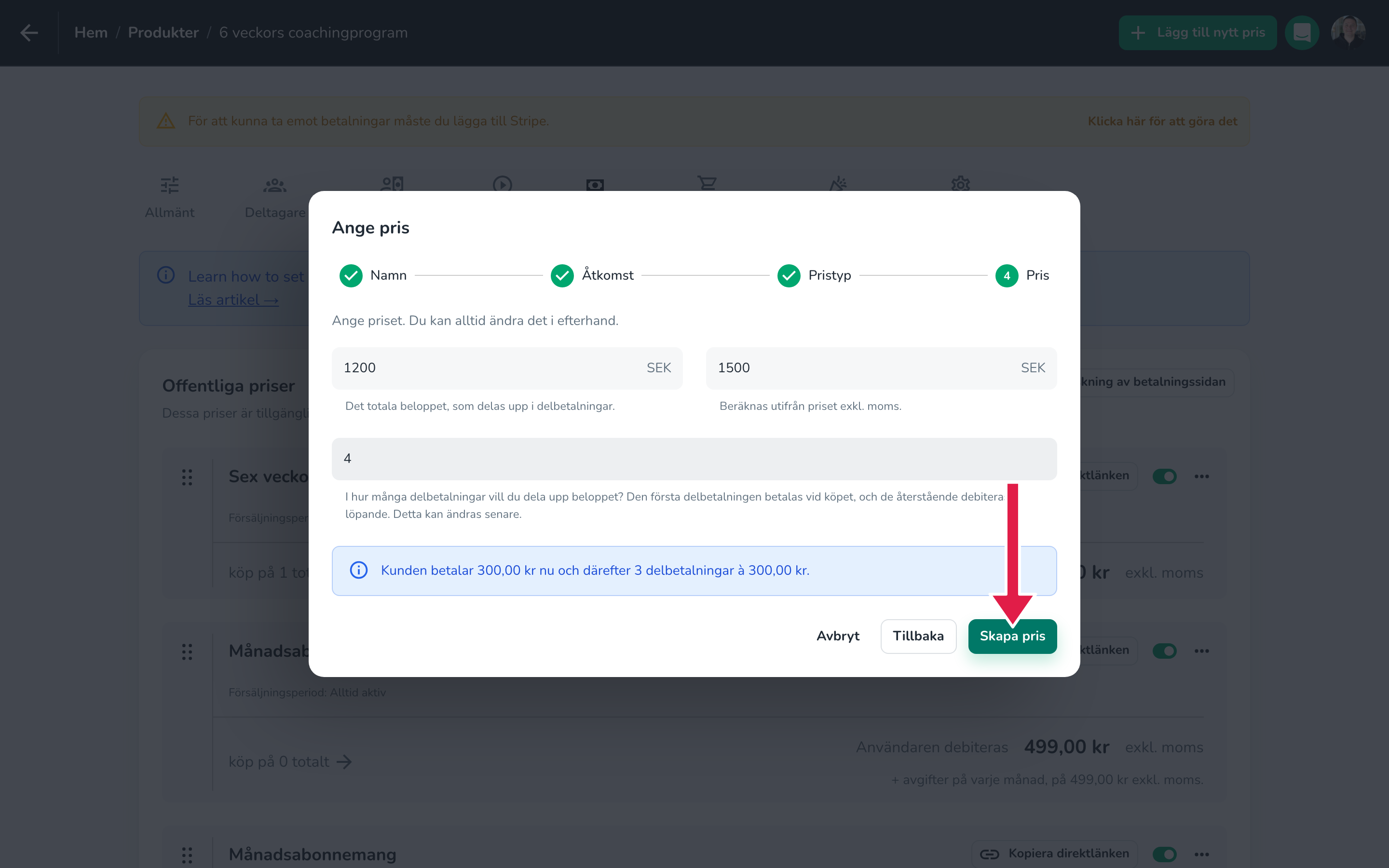Click 'Ange pris' dialog heading
Viewport: 1389px width, 868px height.
click(370, 228)
